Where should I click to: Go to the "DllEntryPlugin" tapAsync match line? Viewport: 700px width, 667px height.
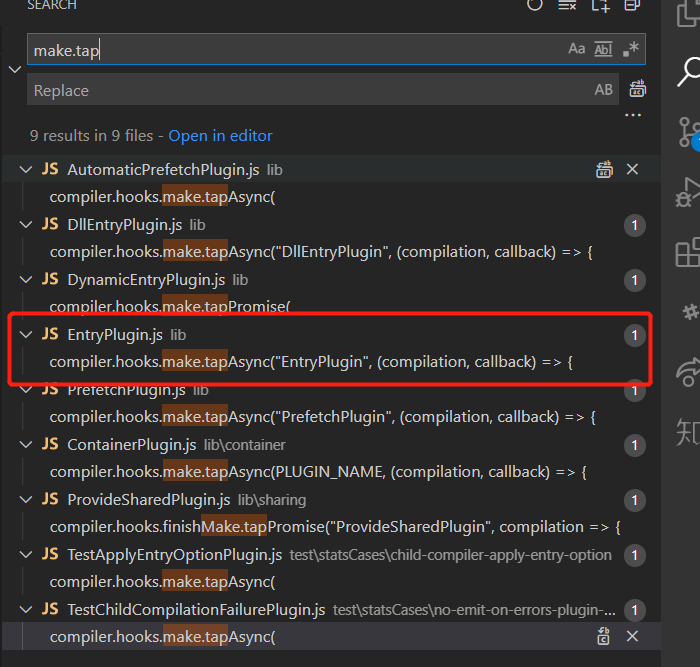(x=321, y=252)
